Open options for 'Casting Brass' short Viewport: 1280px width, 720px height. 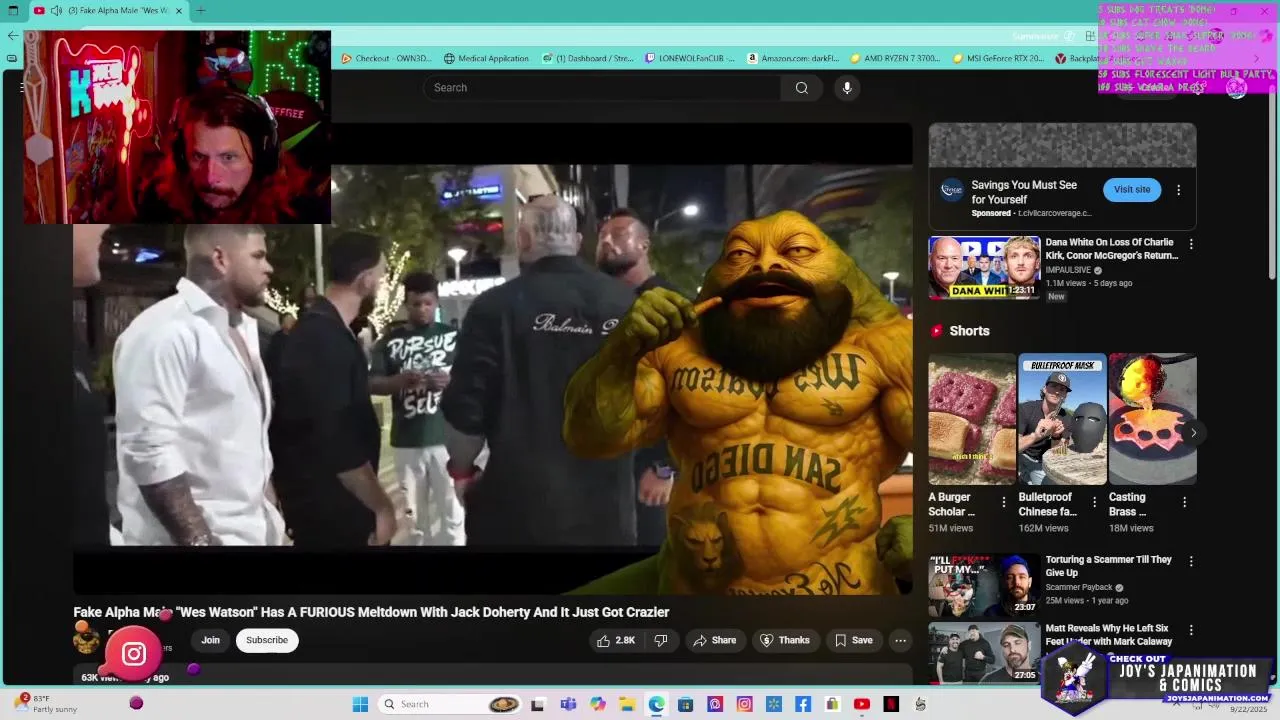[x=1184, y=502]
